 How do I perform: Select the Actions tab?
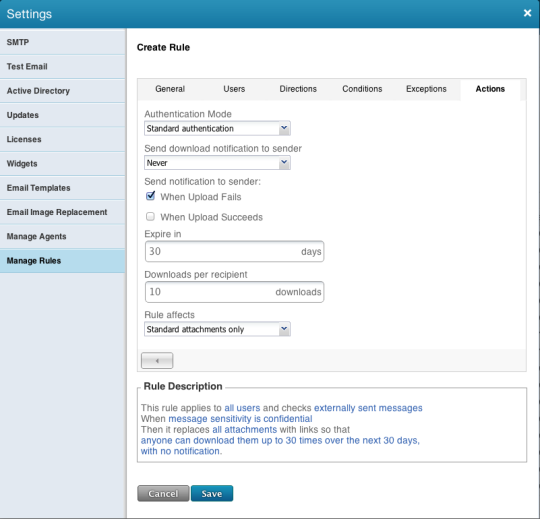(x=490, y=89)
